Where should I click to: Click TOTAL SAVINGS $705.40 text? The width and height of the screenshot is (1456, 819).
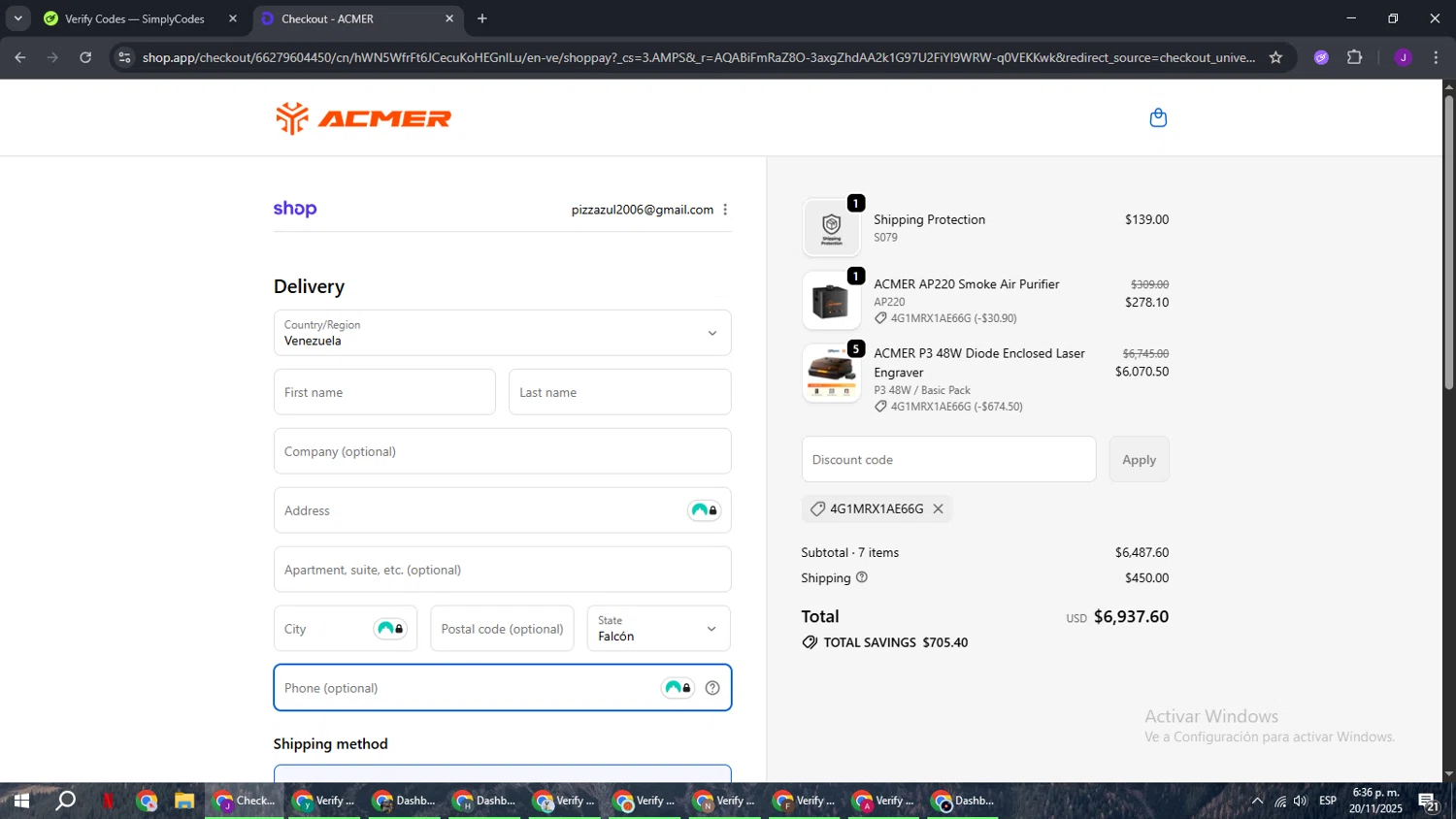pyautogui.click(x=895, y=642)
